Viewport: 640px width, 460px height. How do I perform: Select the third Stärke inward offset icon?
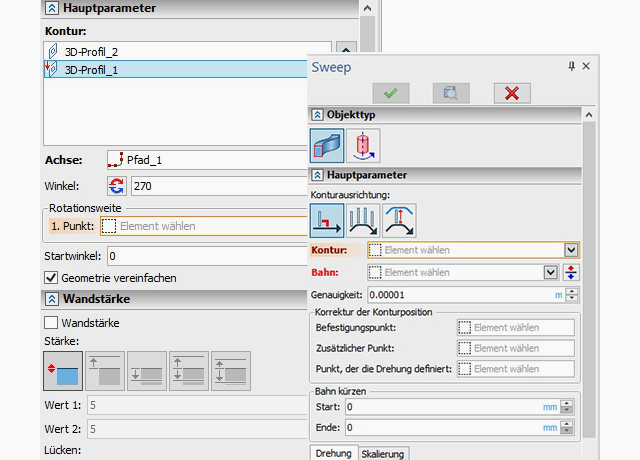point(147,371)
